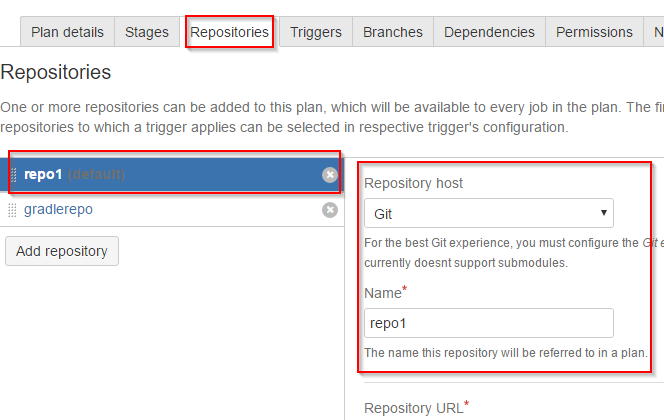Screen dimensions: 664x420
Task: Select the Repositories tab
Action: (x=229, y=32)
